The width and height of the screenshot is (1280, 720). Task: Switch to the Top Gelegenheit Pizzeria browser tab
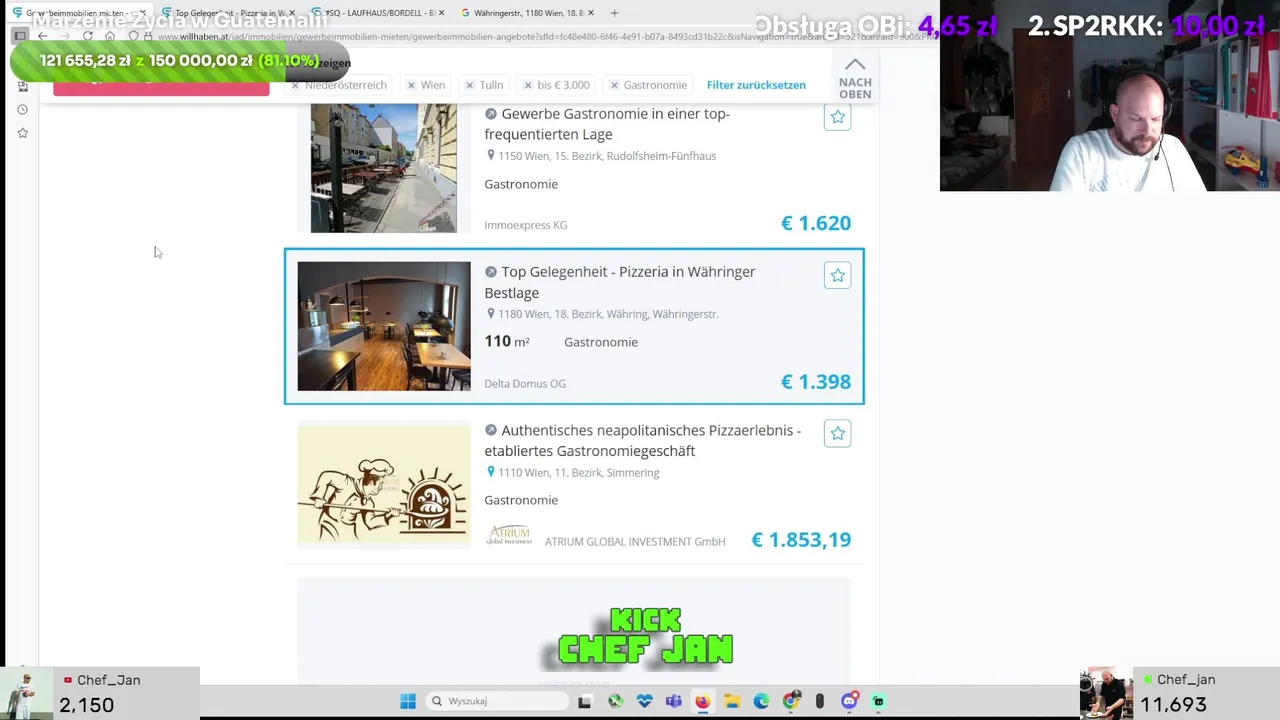[x=228, y=13]
